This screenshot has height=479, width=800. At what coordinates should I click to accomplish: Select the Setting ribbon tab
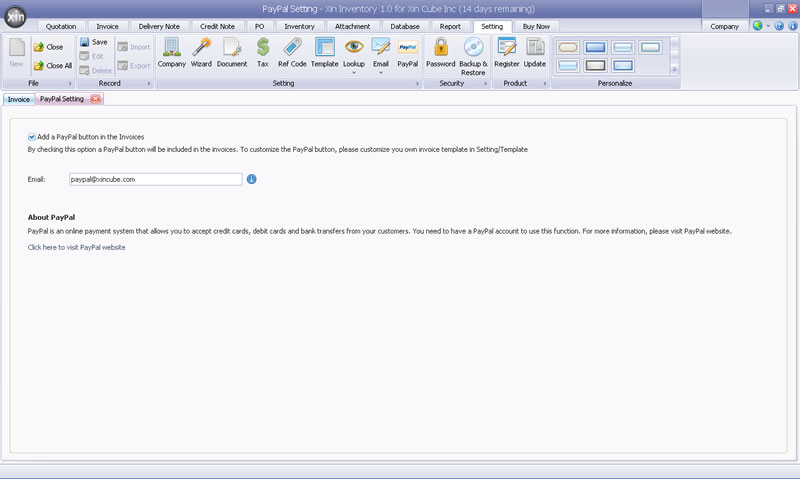[x=492, y=27]
